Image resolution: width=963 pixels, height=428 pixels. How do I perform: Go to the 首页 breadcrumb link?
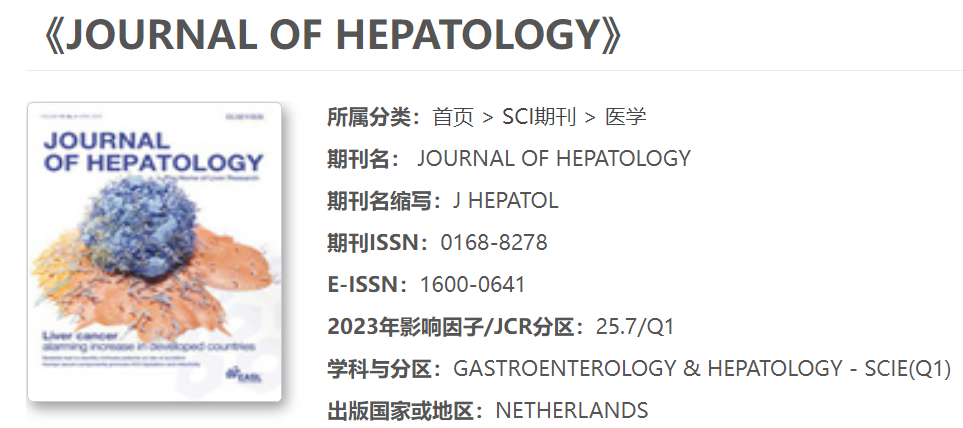pos(452,117)
